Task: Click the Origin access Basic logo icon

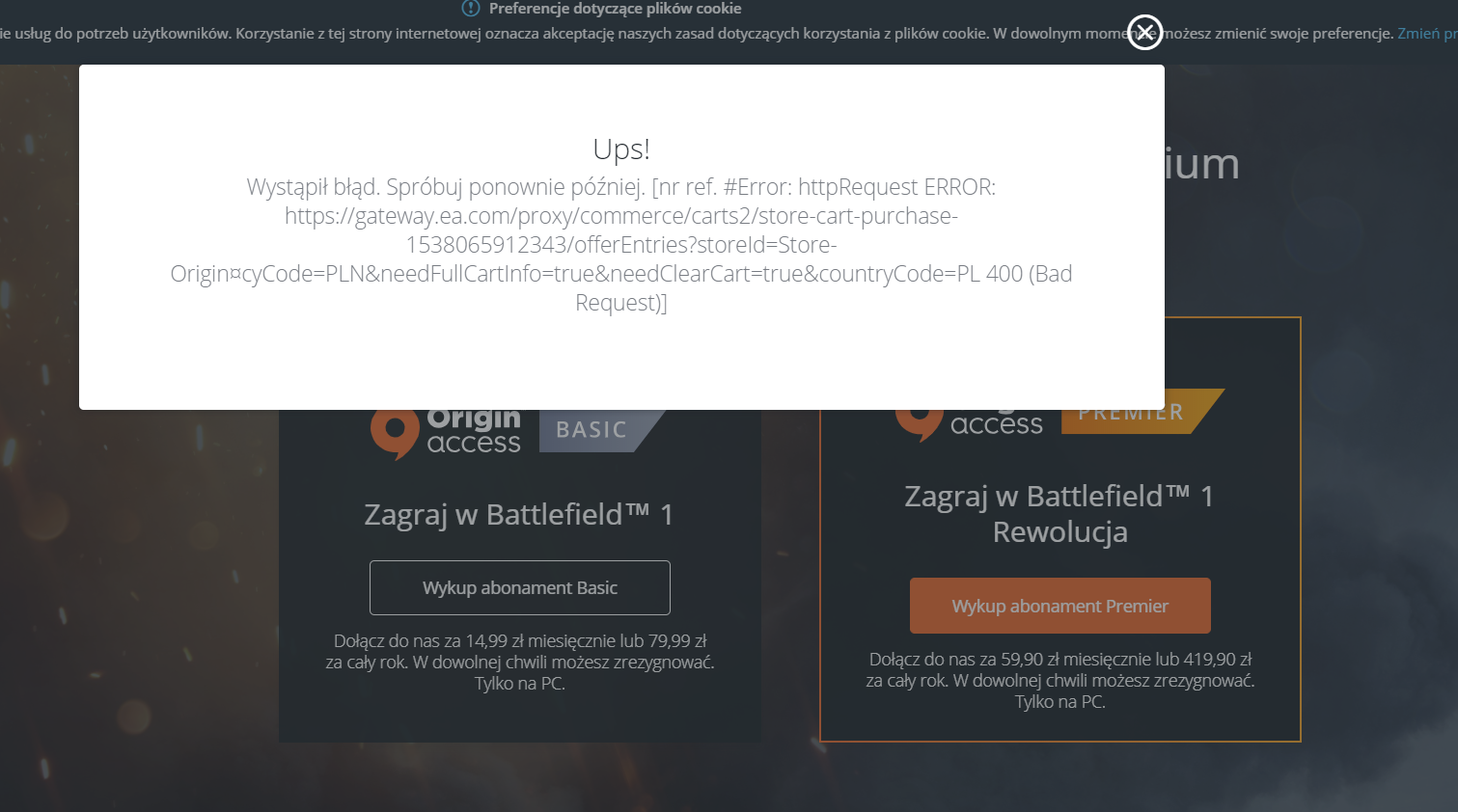Action: coord(394,434)
